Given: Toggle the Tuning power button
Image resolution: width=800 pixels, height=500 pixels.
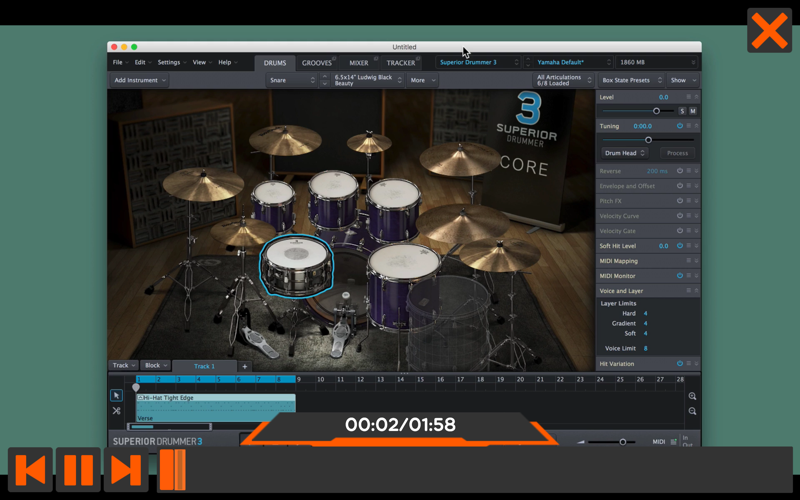Looking at the screenshot, I should point(680,126).
